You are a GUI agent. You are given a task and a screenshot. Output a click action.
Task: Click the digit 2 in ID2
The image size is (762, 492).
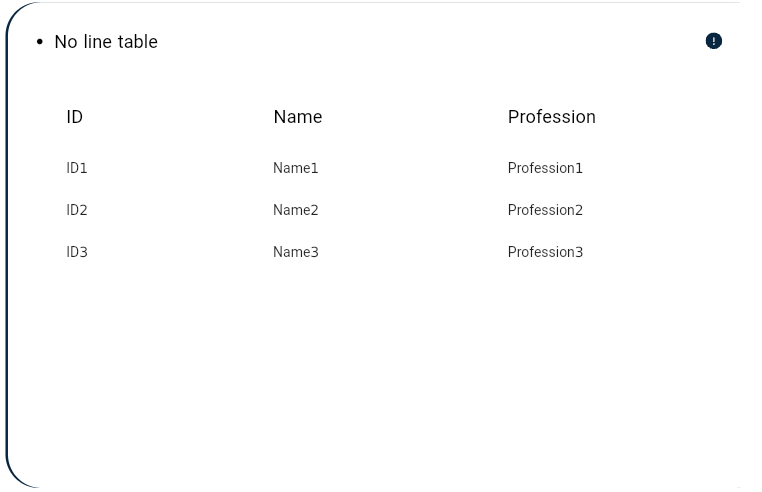83,210
